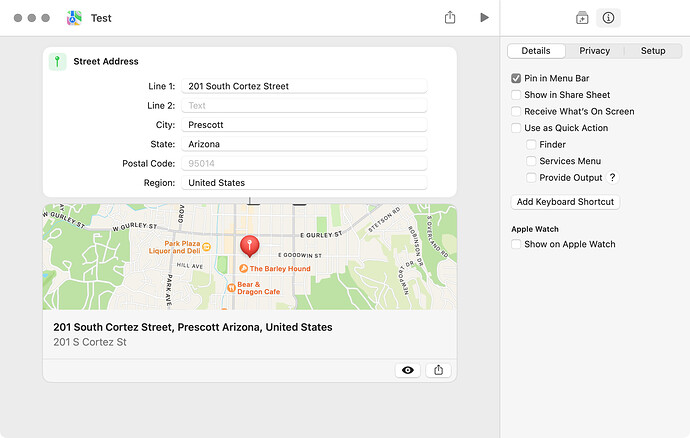Click the red map pin marker
The image size is (690, 438).
[x=250, y=246]
